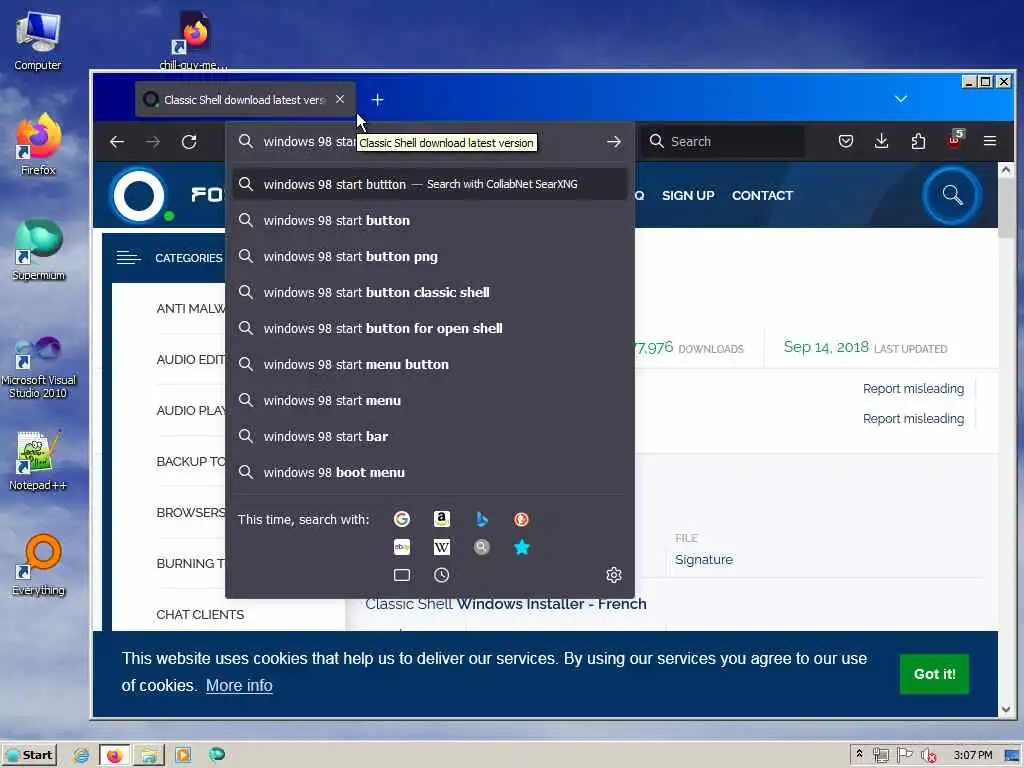Click the urlbar Go arrow
The width and height of the screenshot is (1024, 768).
click(x=614, y=142)
